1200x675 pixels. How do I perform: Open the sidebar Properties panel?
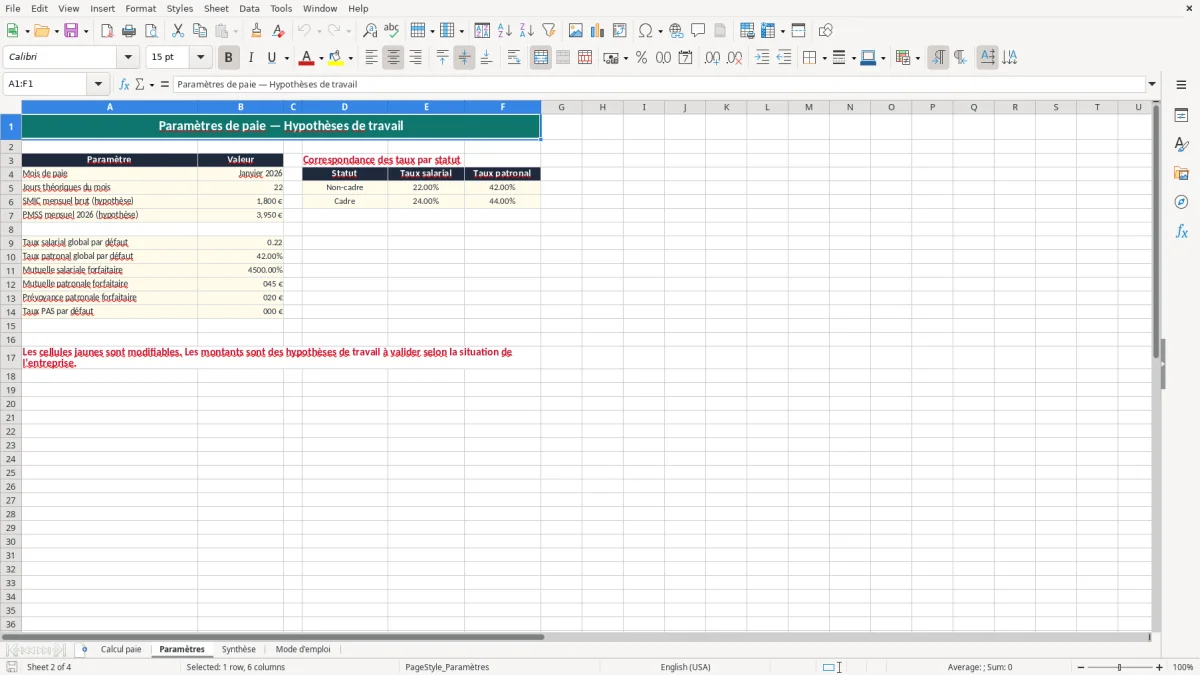pyautogui.click(x=1182, y=115)
